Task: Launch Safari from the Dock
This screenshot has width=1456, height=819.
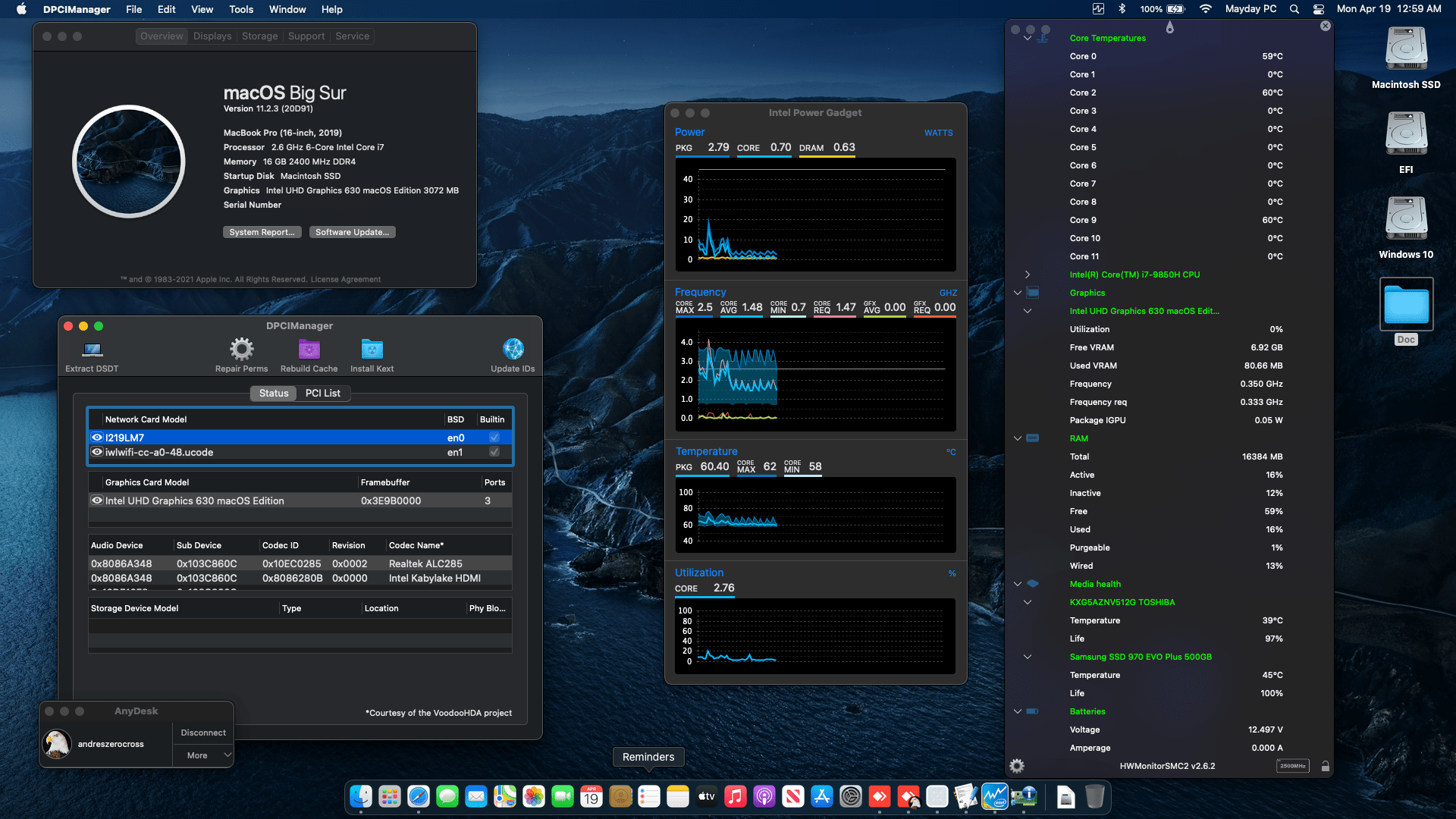Action: 419,796
